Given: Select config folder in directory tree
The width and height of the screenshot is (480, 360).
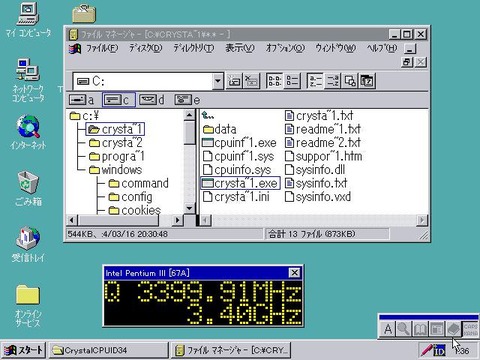Looking at the screenshot, I should pos(131,197).
